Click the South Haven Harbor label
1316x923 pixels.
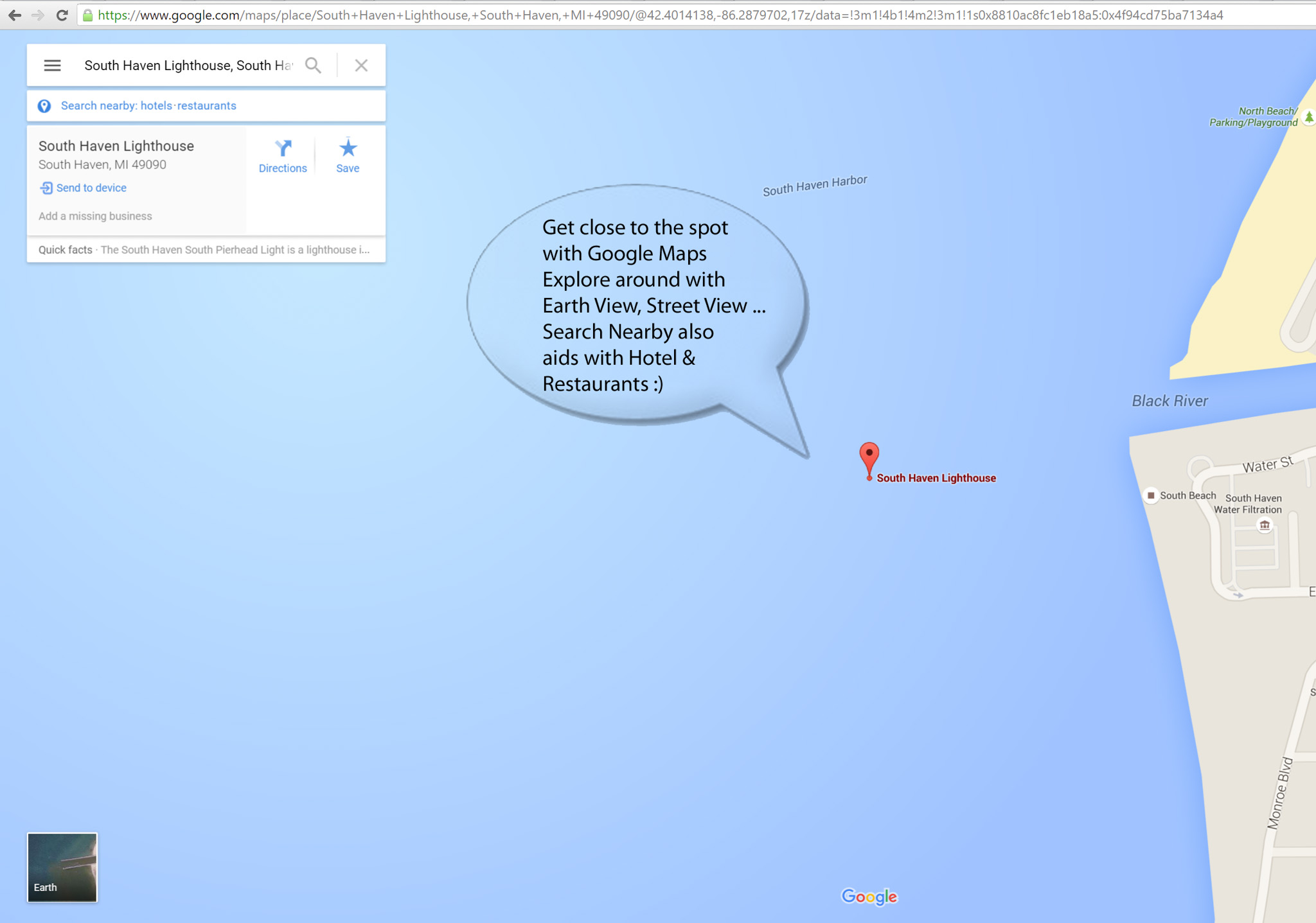[x=815, y=186]
